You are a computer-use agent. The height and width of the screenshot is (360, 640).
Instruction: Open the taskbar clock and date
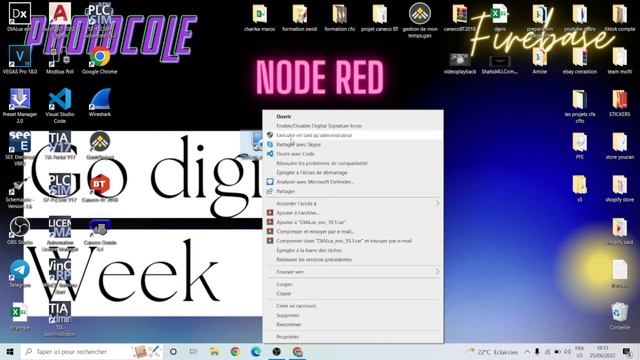point(602,351)
